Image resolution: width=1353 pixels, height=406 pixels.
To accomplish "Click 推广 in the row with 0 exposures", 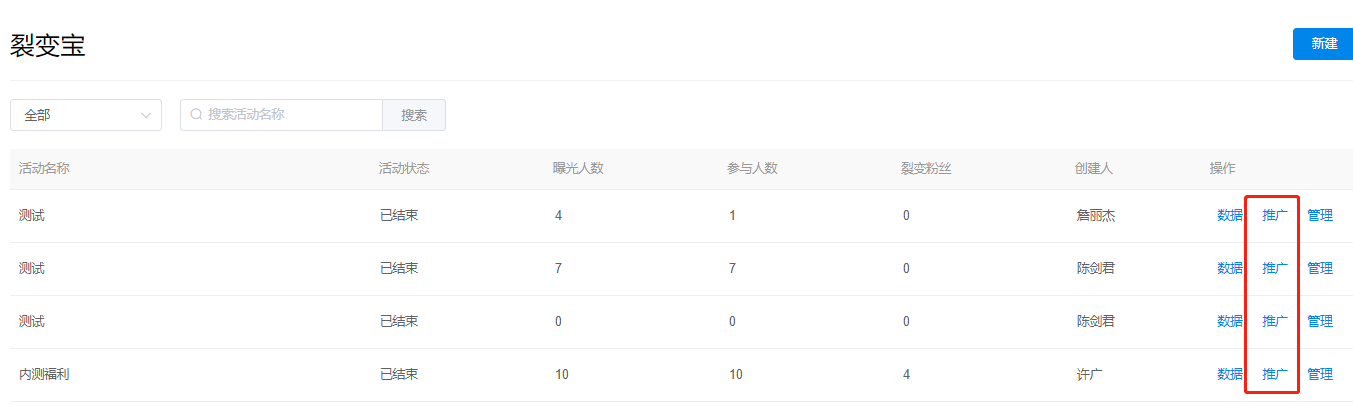I will (x=1275, y=321).
